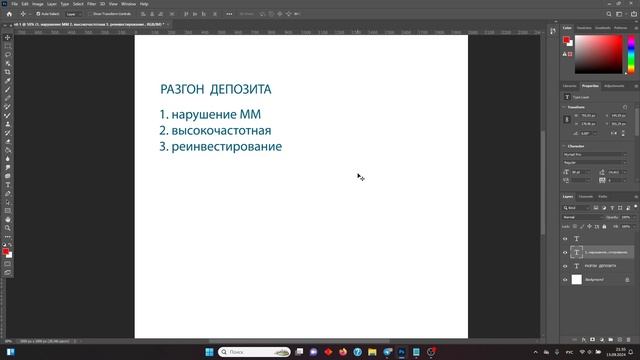Select the Rectangle shape tool
This screenshot has width=640, height=360.
tap(7, 211)
